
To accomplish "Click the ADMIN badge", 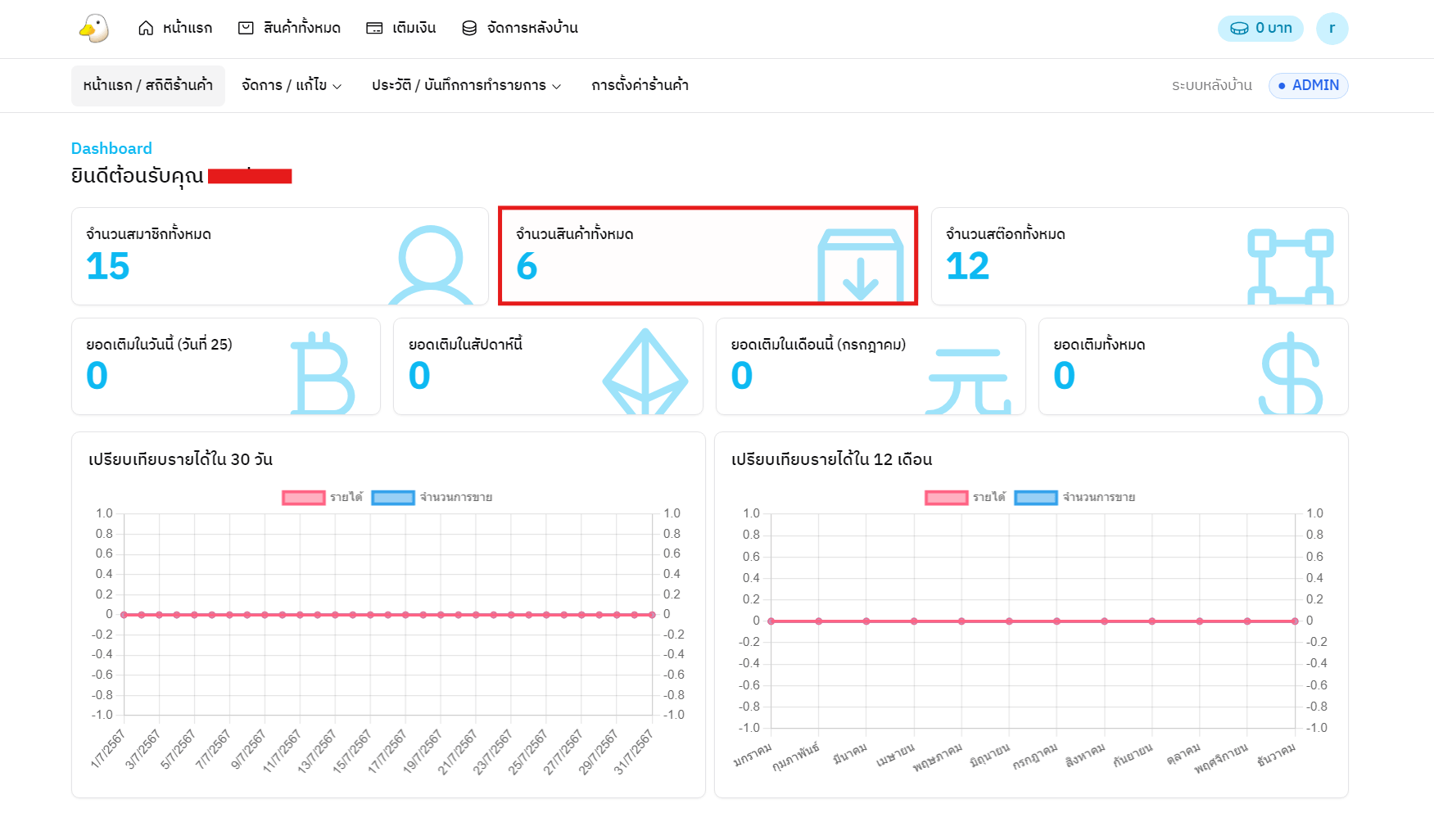I will tap(1308, 85).
